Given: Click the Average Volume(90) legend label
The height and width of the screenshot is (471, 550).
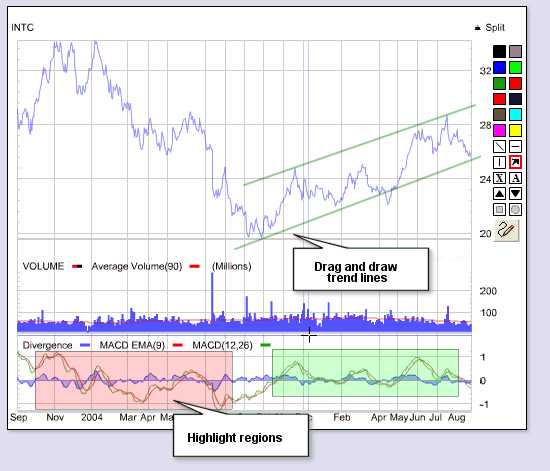Looking at the screenshot, I should 137,267.
